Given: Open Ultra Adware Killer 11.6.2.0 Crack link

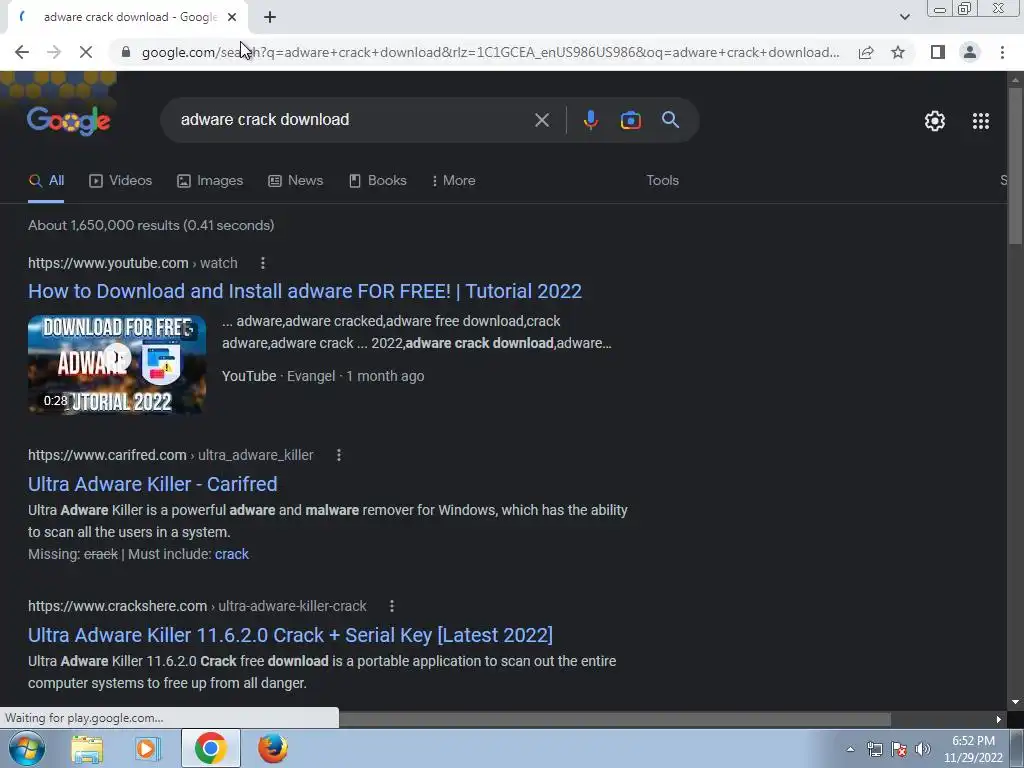Looking at the screenshot, I should pyautogui.click(x=291, y=635).
